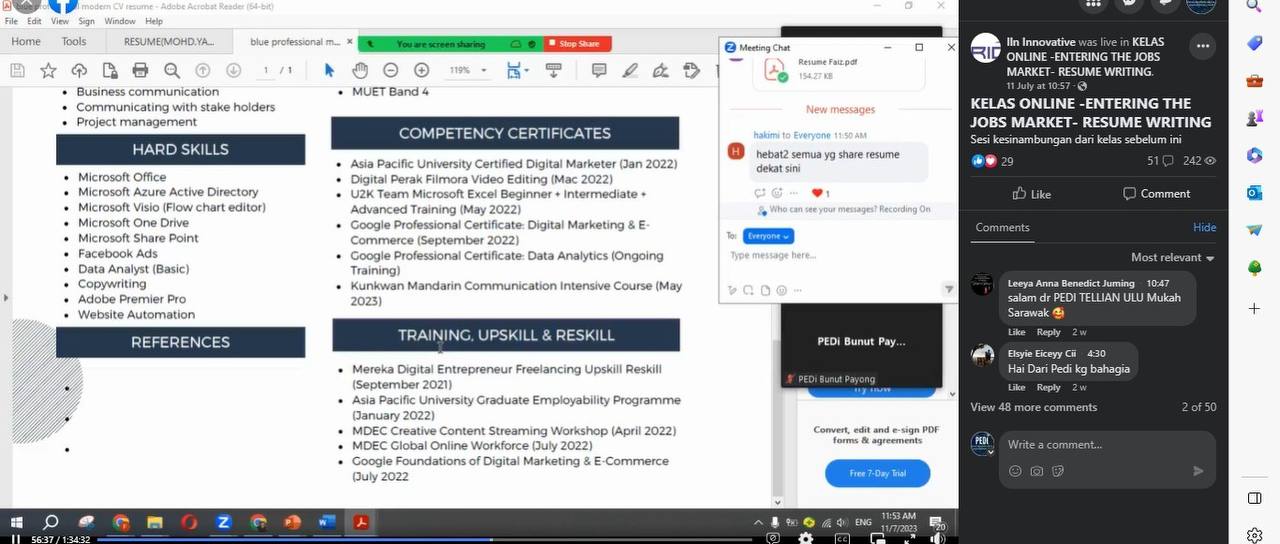
Task: Select the Highlight text pen tool
Action: coord(630,70)
